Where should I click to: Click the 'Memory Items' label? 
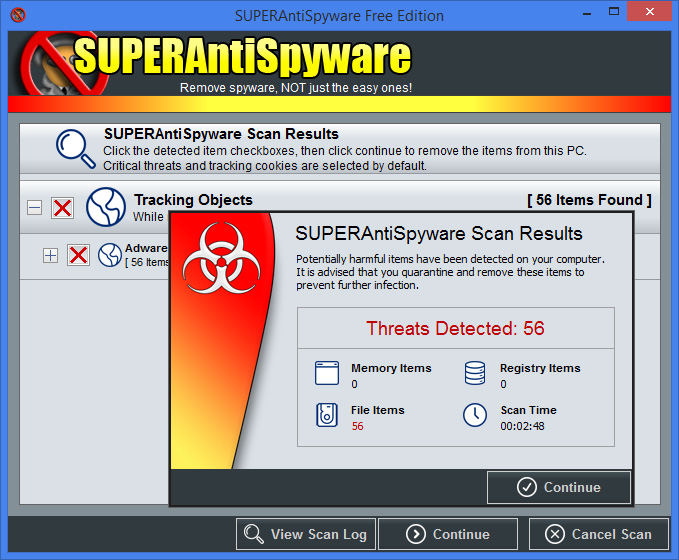391,368
